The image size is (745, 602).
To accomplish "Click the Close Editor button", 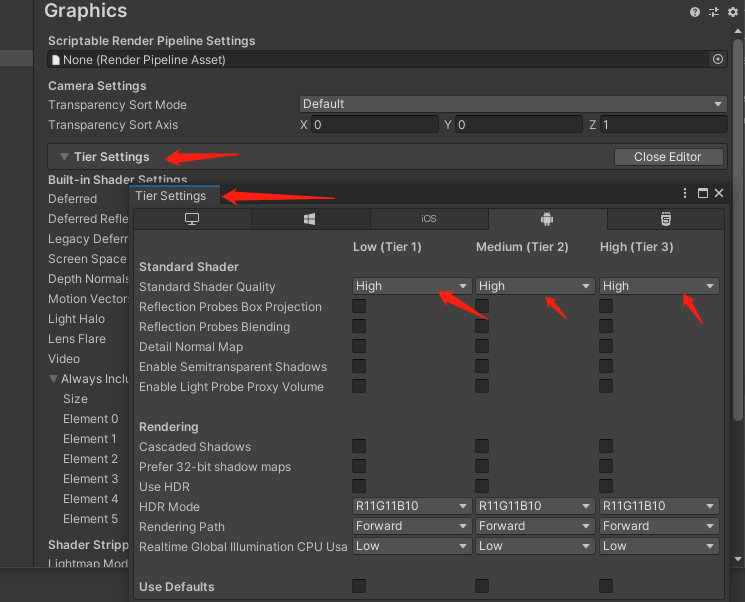I will (x=667, y=157).
